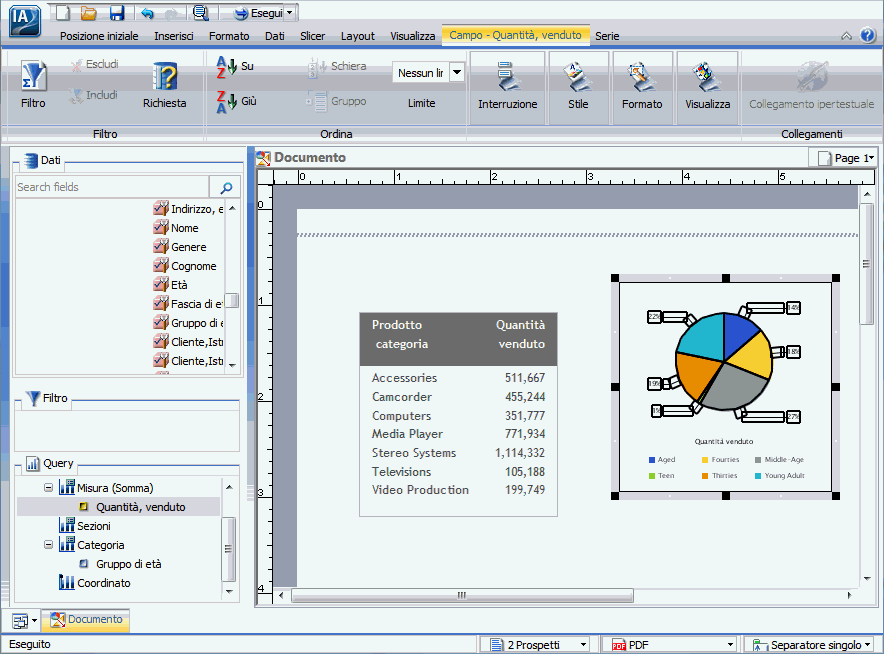Switch to the Visualizza ribbon tab
Image resolution: width=884 pixels, height=654 pixels.
(x=413, y=36)
